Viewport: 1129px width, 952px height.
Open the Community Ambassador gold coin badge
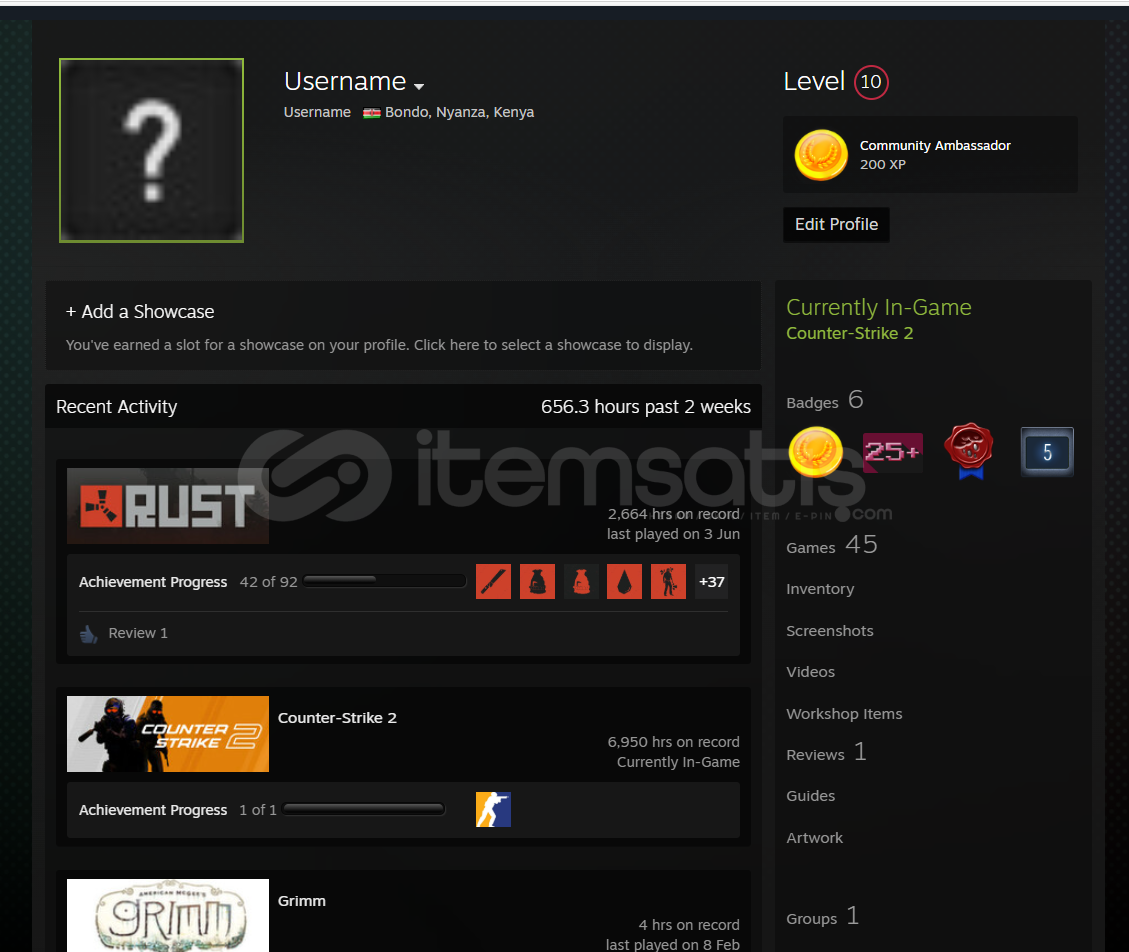point(821,155)
